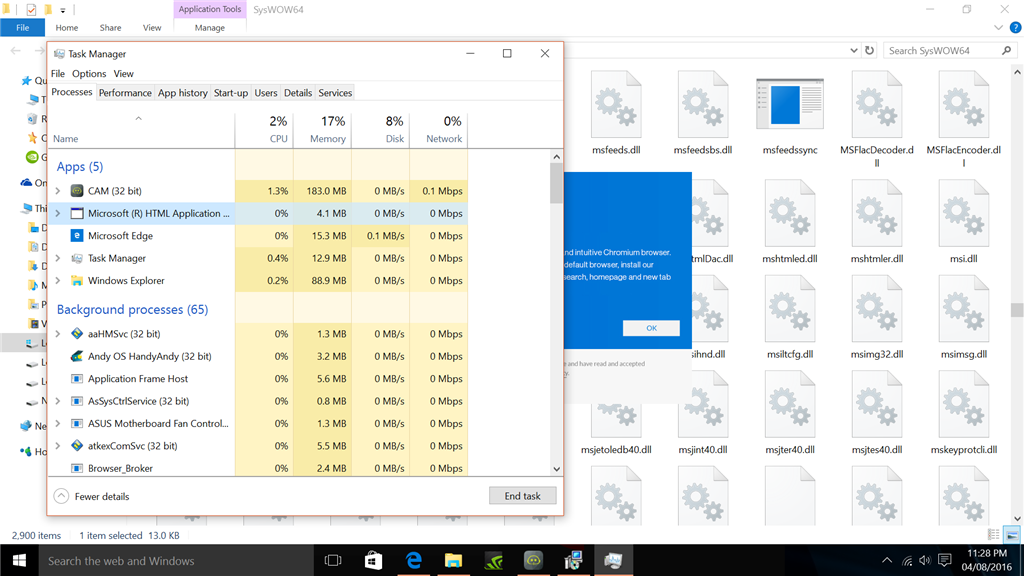Image resolution: width=1024 pixels, height=576 pixels.
Task: Open the Explorer address bar history dropdown
Action: 854,50
